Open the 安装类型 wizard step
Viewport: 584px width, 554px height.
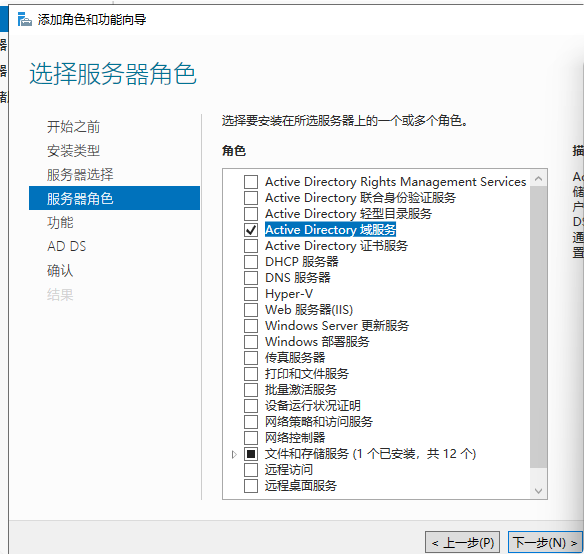73,151
